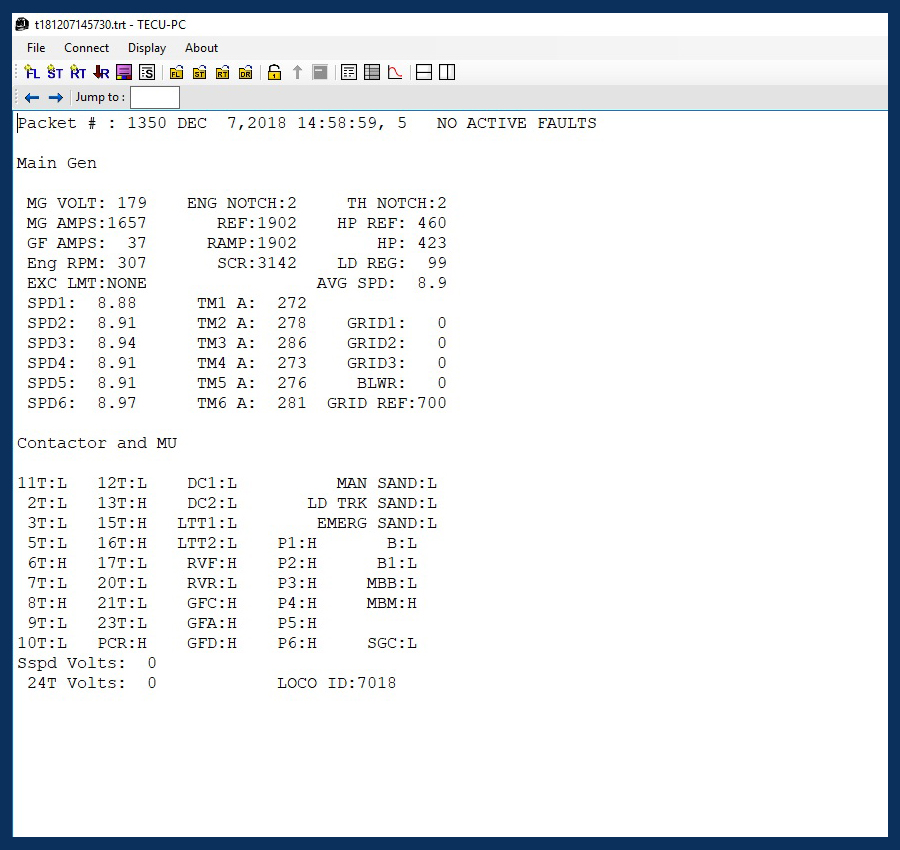The image size is (900, 850).
Task: Click the 'LOCO ID:7018' text
Action: [x=337, y=684]
